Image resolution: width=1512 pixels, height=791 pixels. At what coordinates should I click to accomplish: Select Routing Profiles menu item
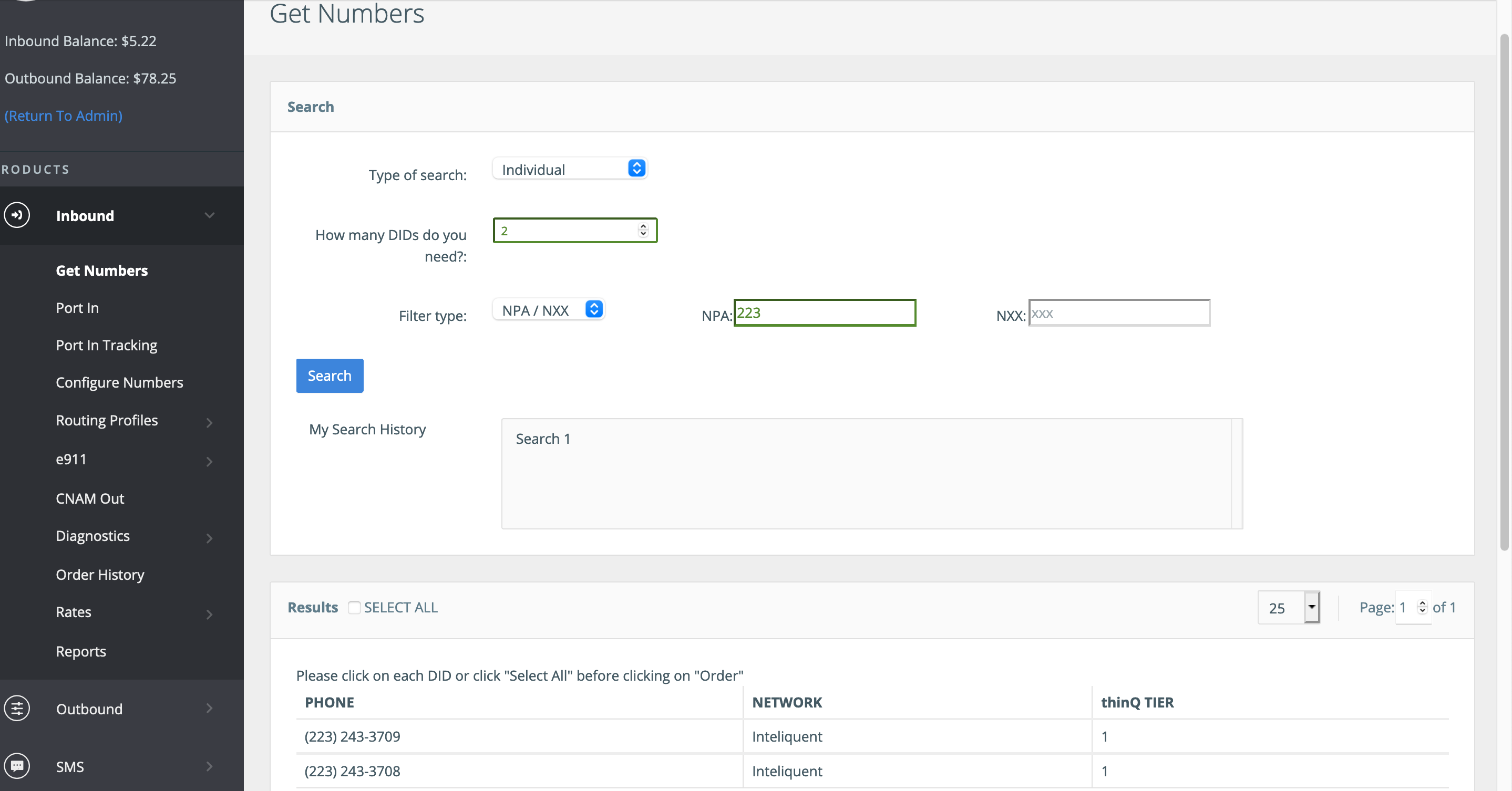click(x=107, y=420)
